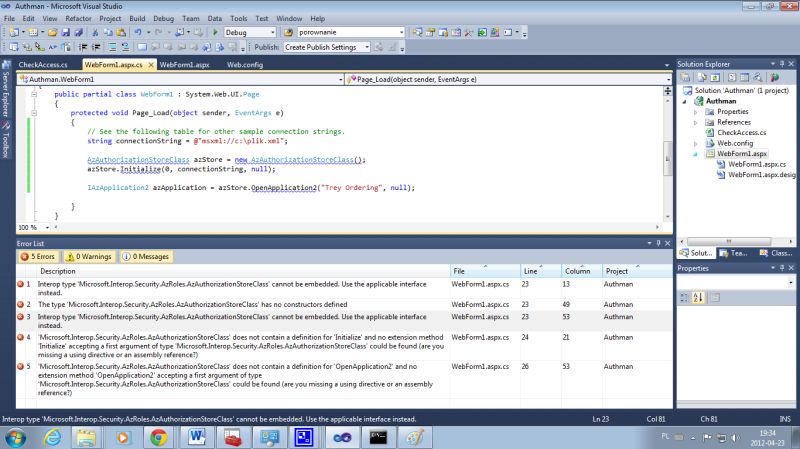Sort error list by Line column
The height and width of the screenshot is (449, 800).
coord(540,271)
